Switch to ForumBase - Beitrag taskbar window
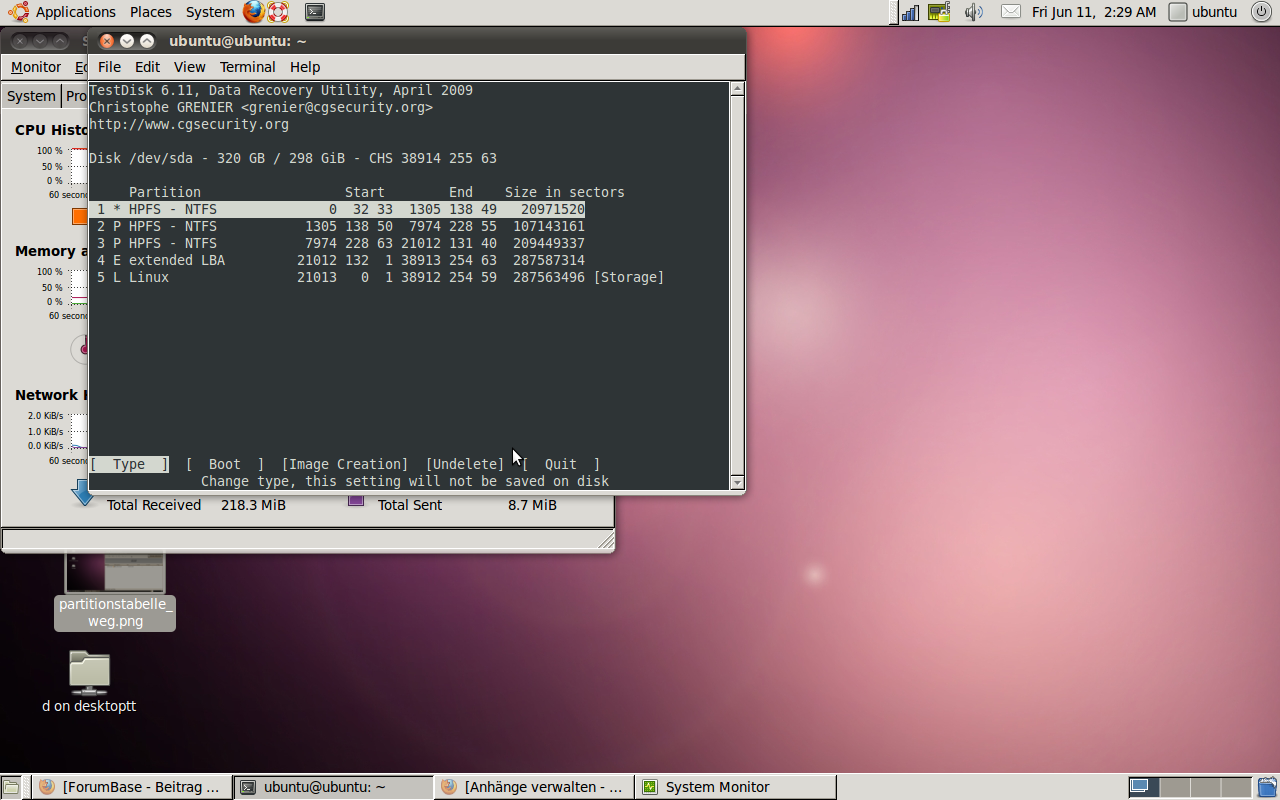This screenshot has height=800, width=1280. [131, 787]
